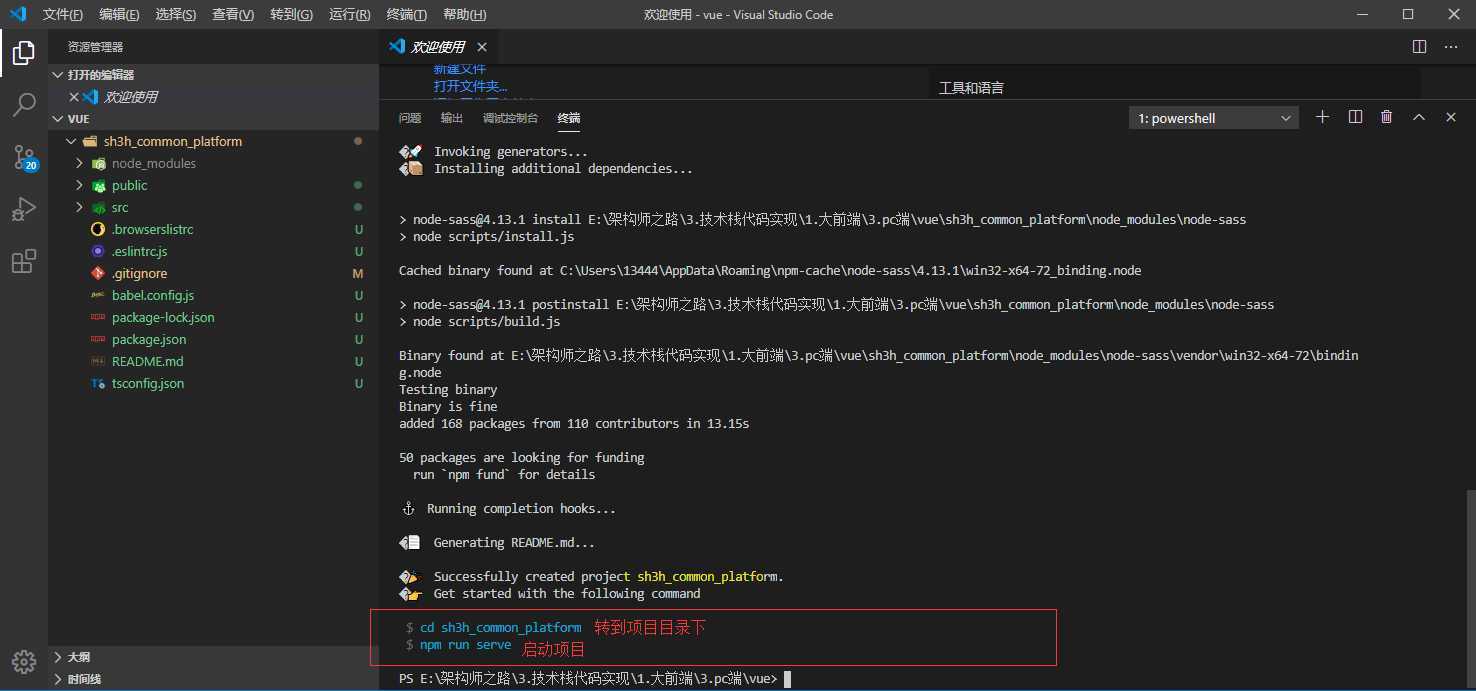Split the editor to the right
Screen dimensions: 1476x691
coord(1419,47)
